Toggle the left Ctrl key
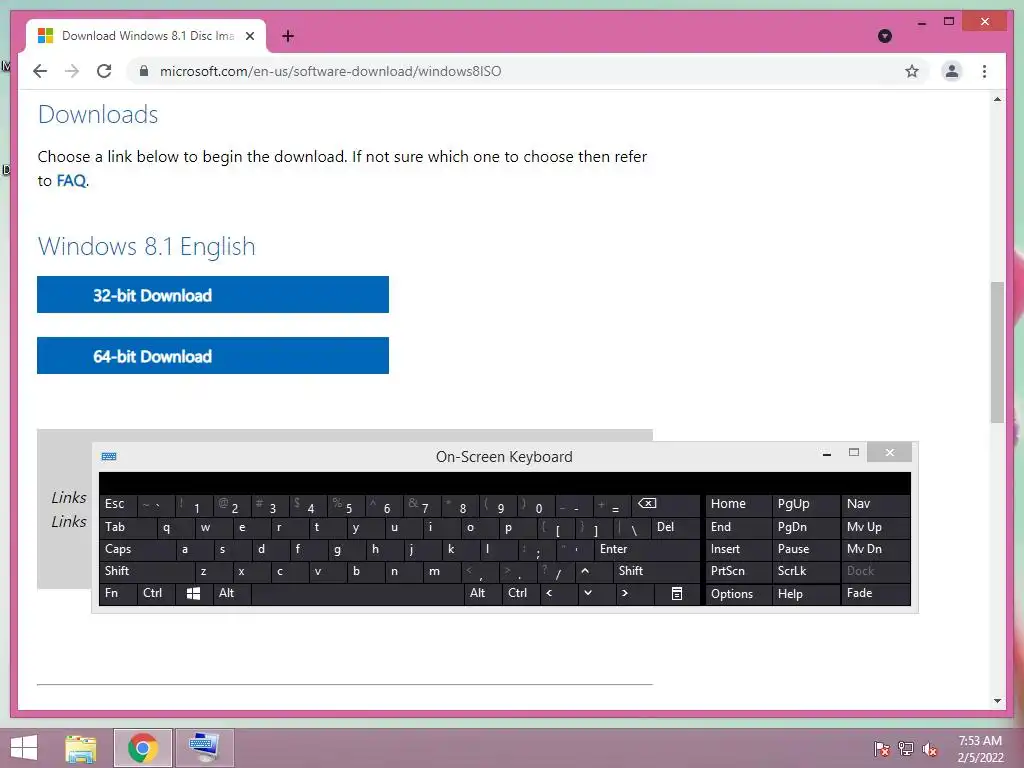The width and height of the screenshot is (1024, 768). point(156,594)
